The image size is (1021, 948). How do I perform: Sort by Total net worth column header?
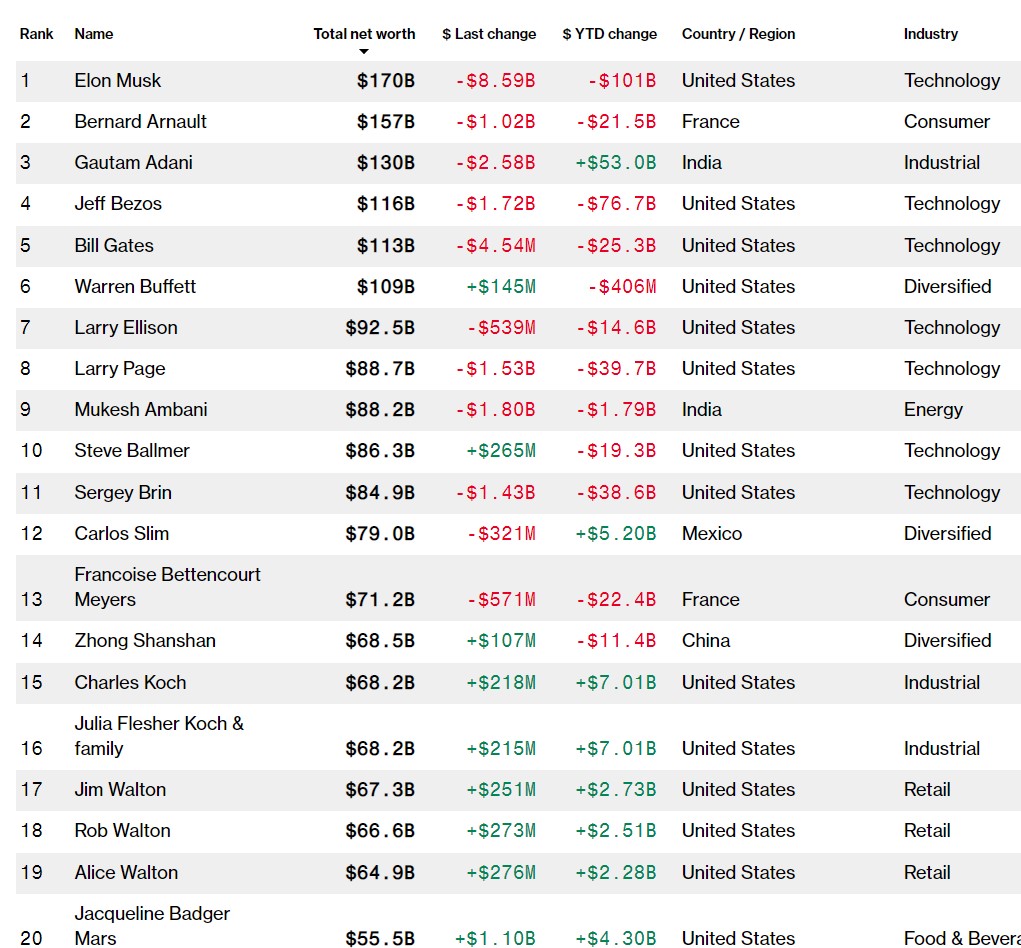(364, 34)
